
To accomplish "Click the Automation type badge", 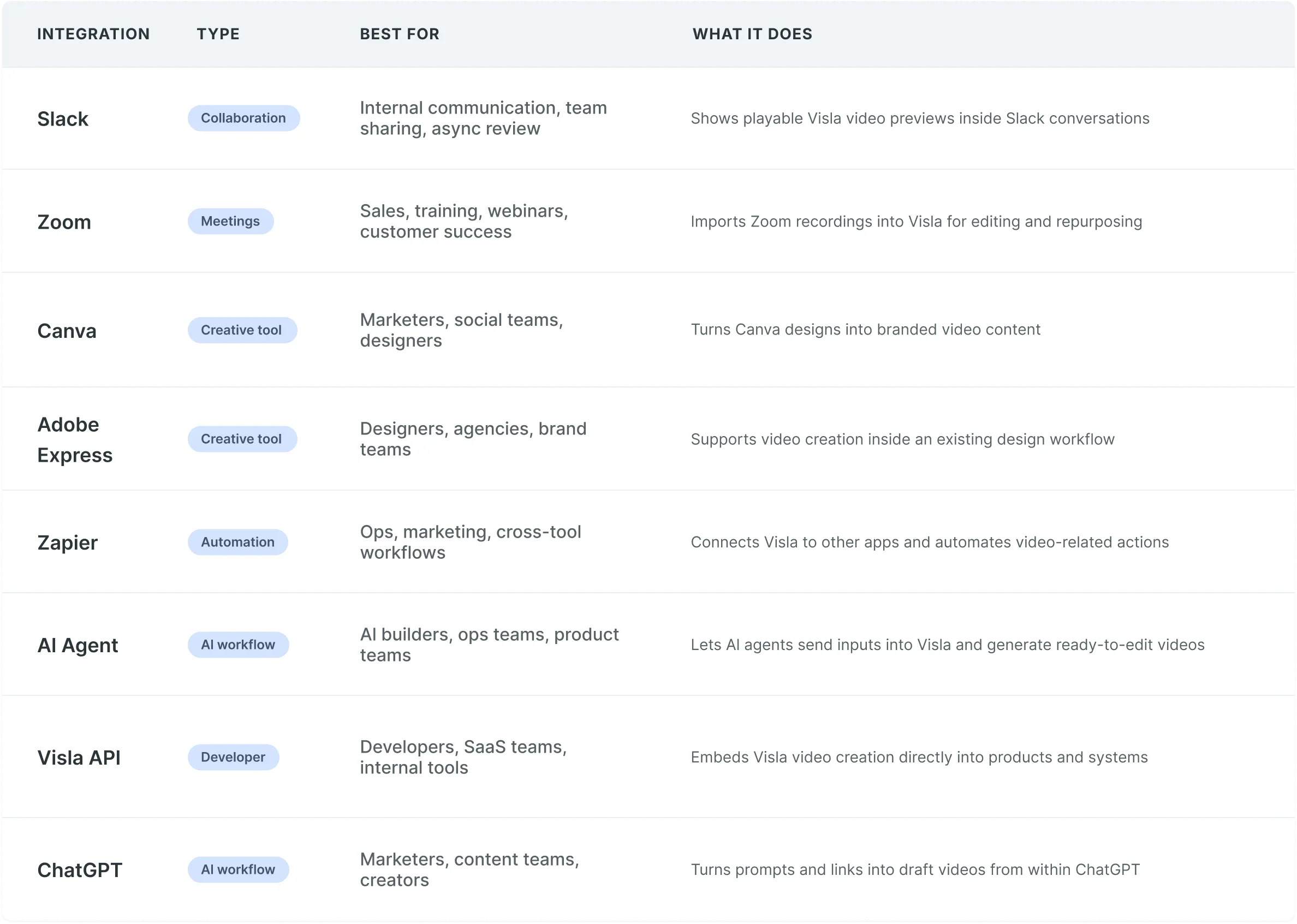I will tap(238, 542).
